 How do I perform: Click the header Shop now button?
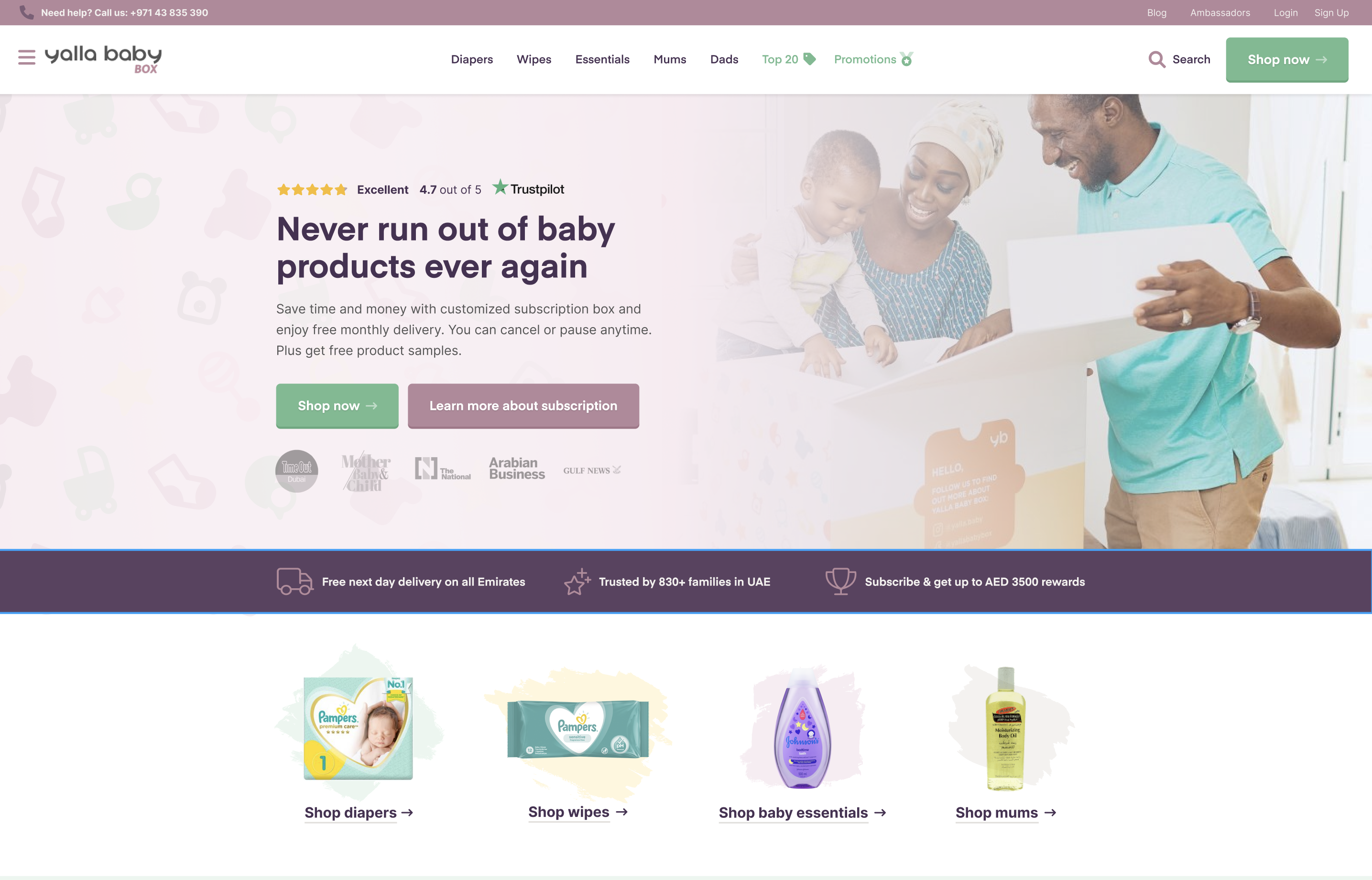(1287, 60)
